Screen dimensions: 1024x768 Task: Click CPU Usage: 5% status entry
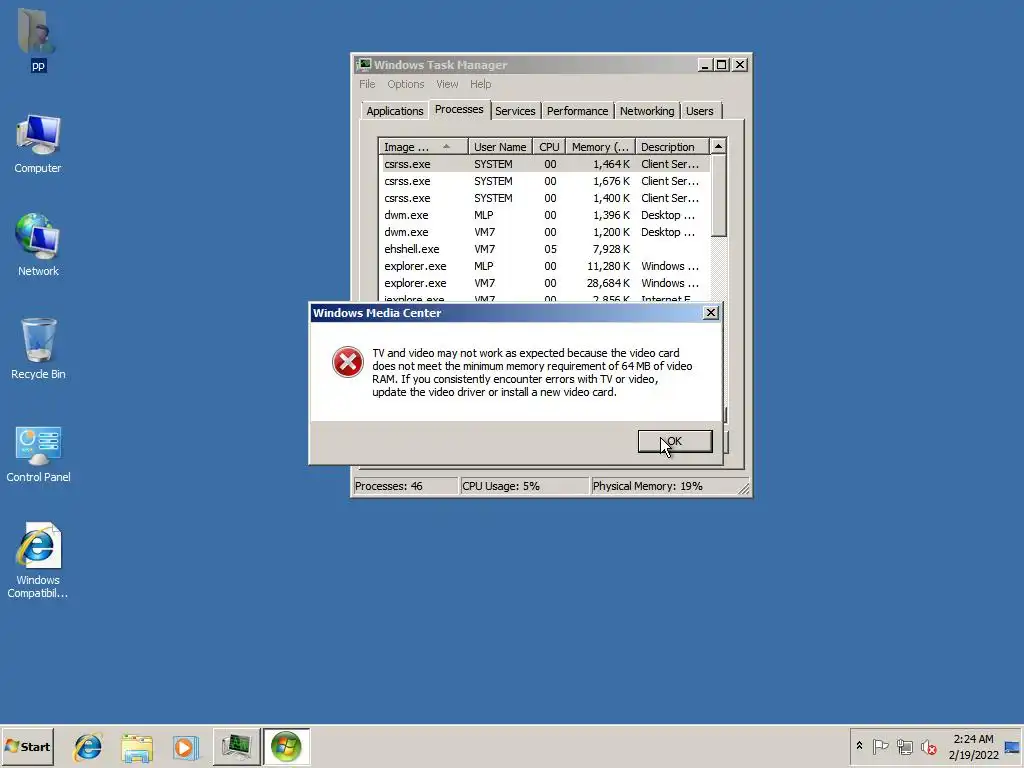[524, 486]
